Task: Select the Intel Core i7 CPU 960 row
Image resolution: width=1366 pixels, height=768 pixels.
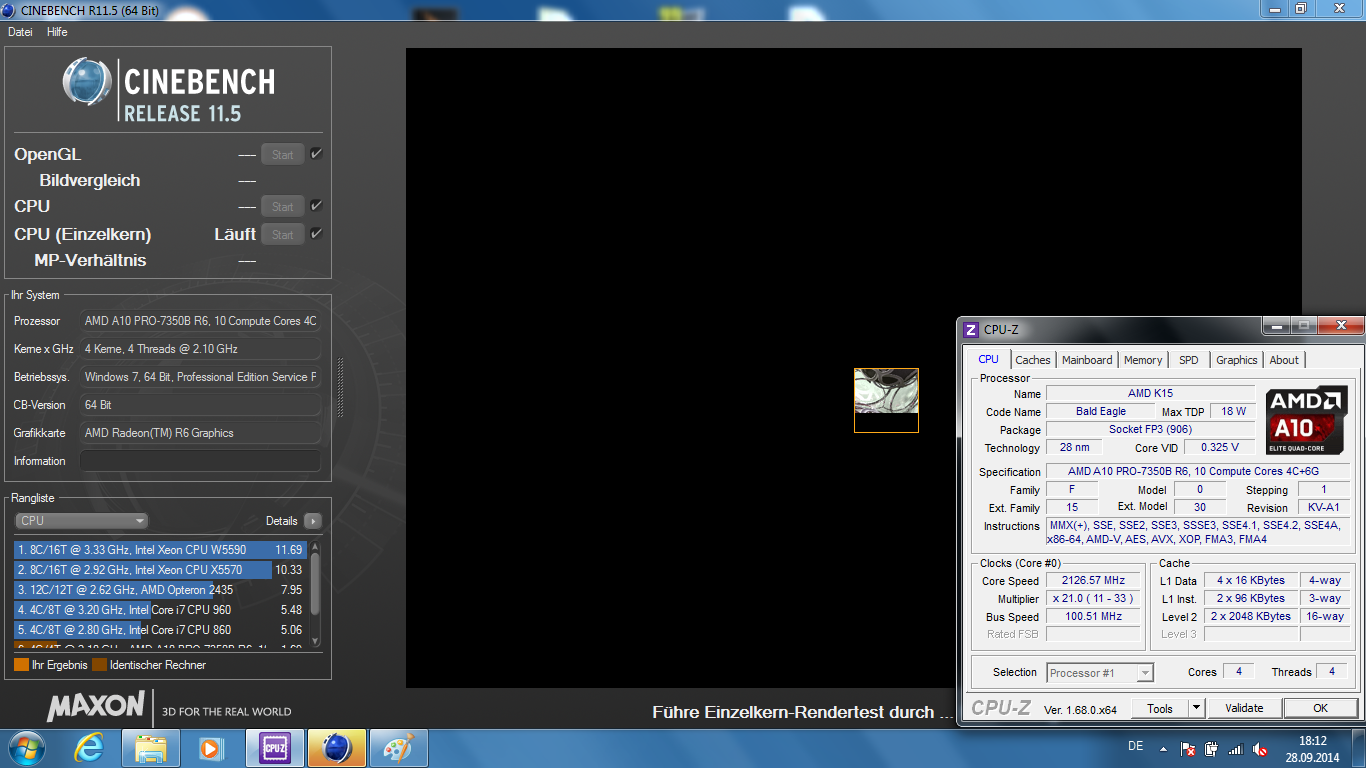Action: (160, 610)
